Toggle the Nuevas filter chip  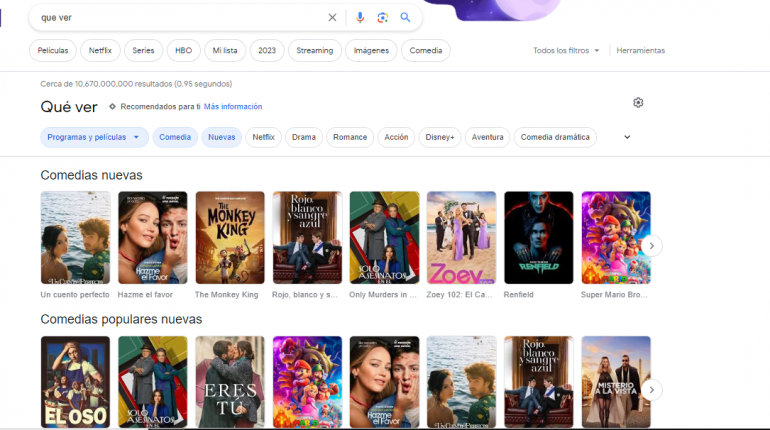point(222,137)
